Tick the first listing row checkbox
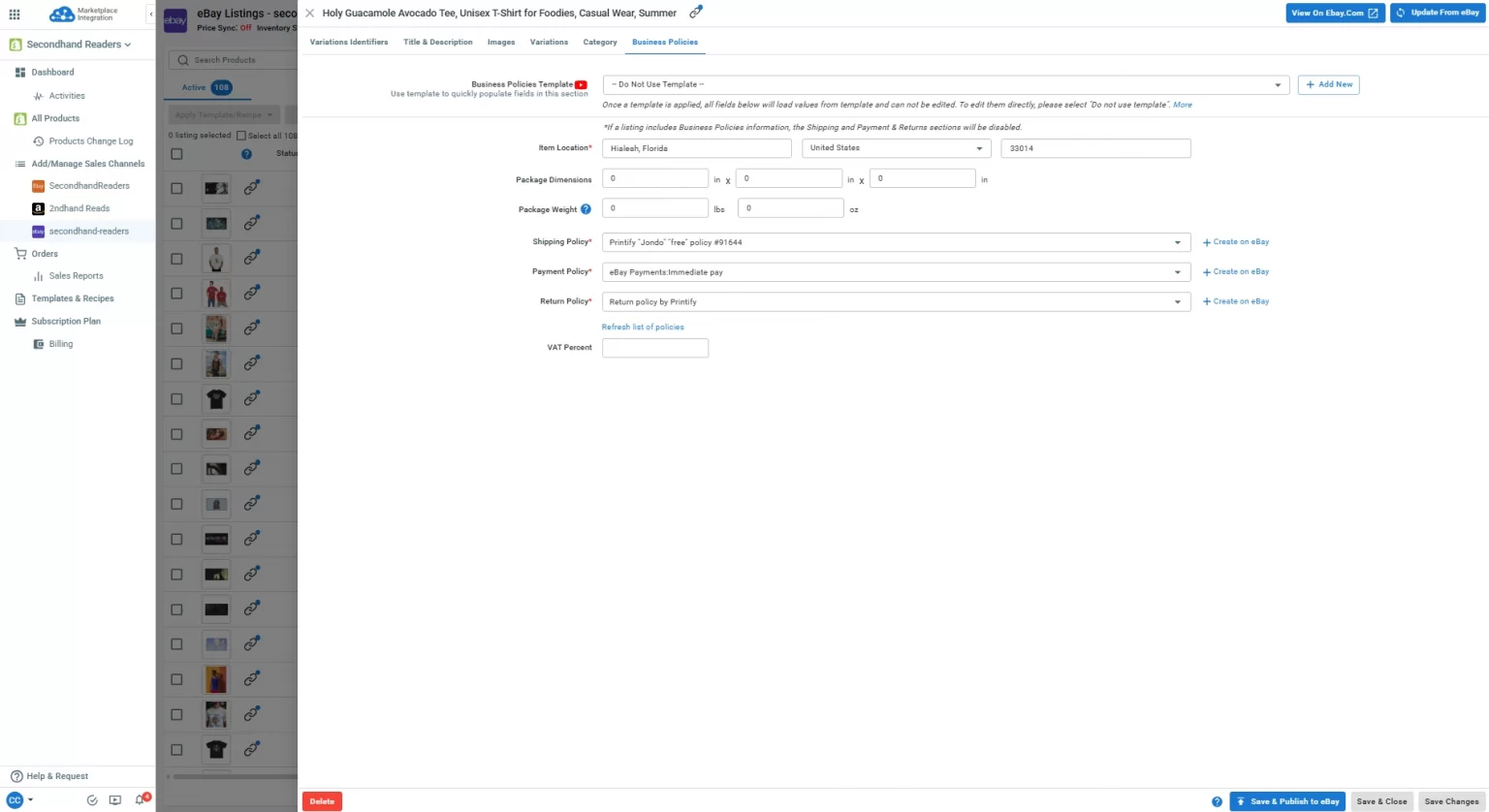 pyautogui.click(x=176, y=188)
